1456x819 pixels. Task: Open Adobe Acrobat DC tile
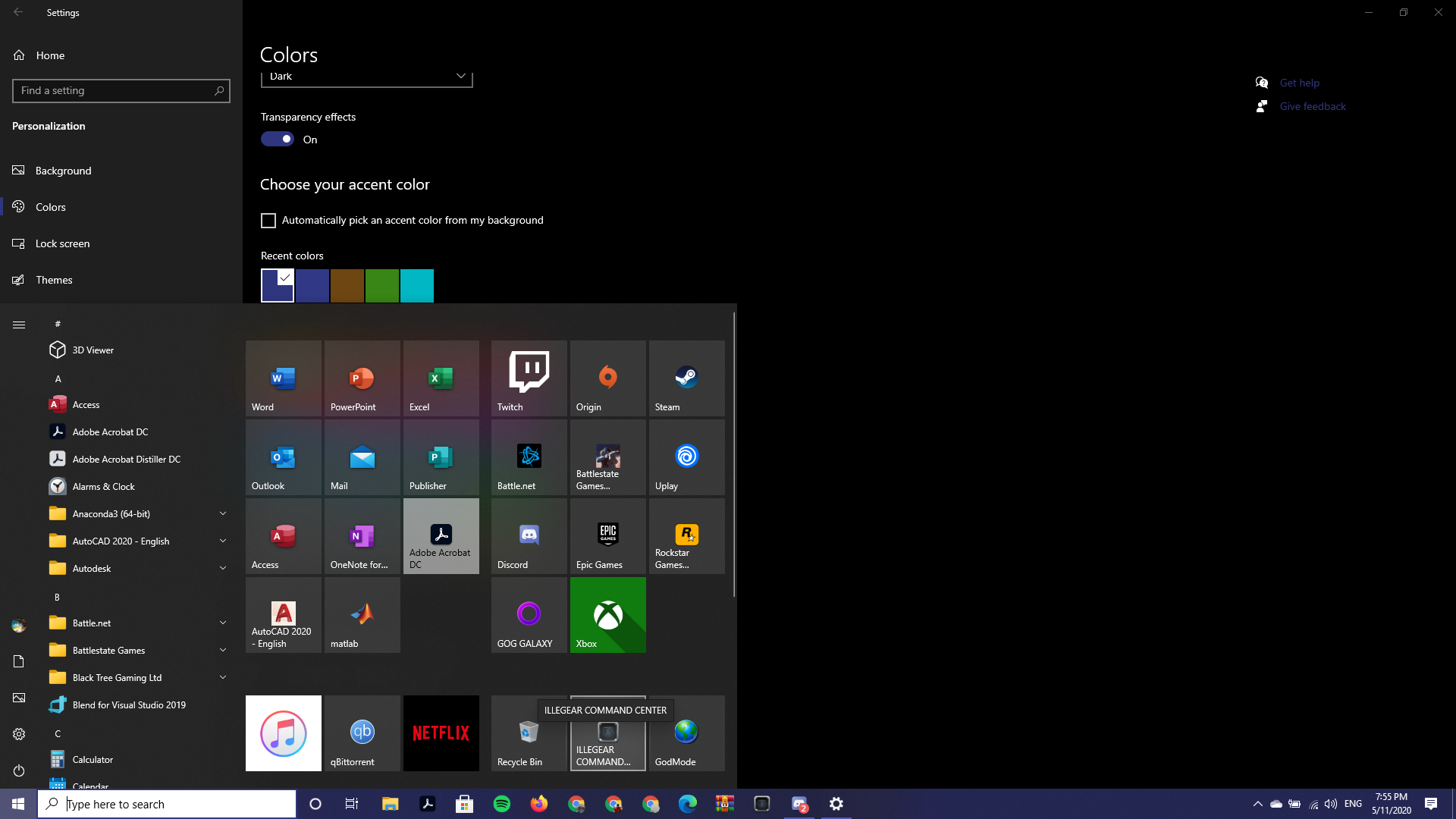pos(441,536)
